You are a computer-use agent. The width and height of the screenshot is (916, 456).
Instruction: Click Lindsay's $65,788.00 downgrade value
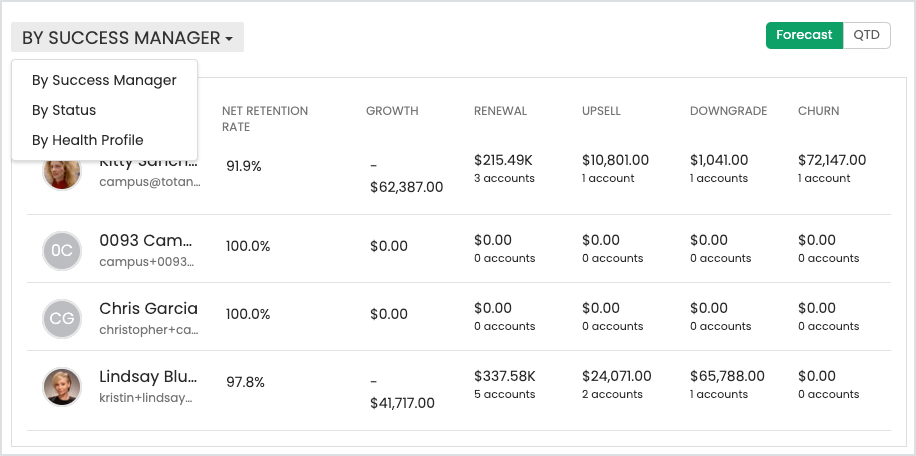(727, 376)
